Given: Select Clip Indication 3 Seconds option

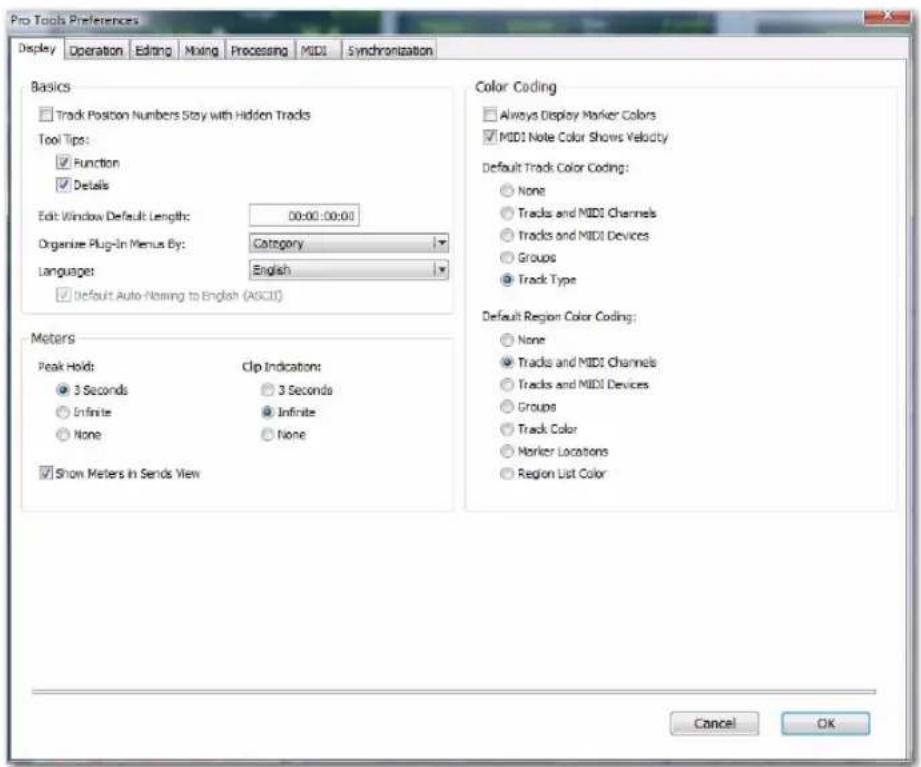Looking at the screenshot, I should point(268,389).
